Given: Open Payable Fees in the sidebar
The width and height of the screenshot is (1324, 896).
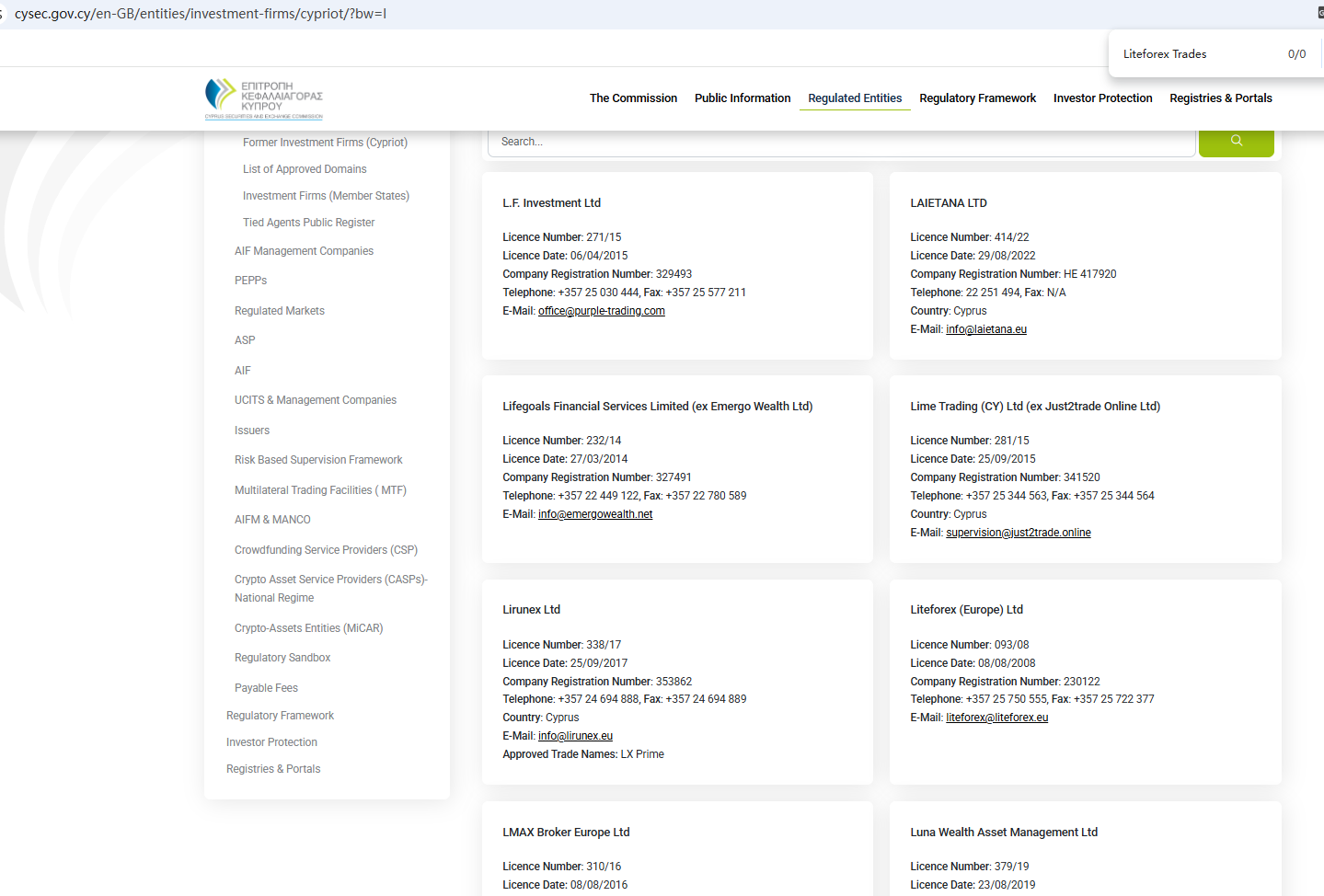Looking at the screenshot, I should point(266,688).
